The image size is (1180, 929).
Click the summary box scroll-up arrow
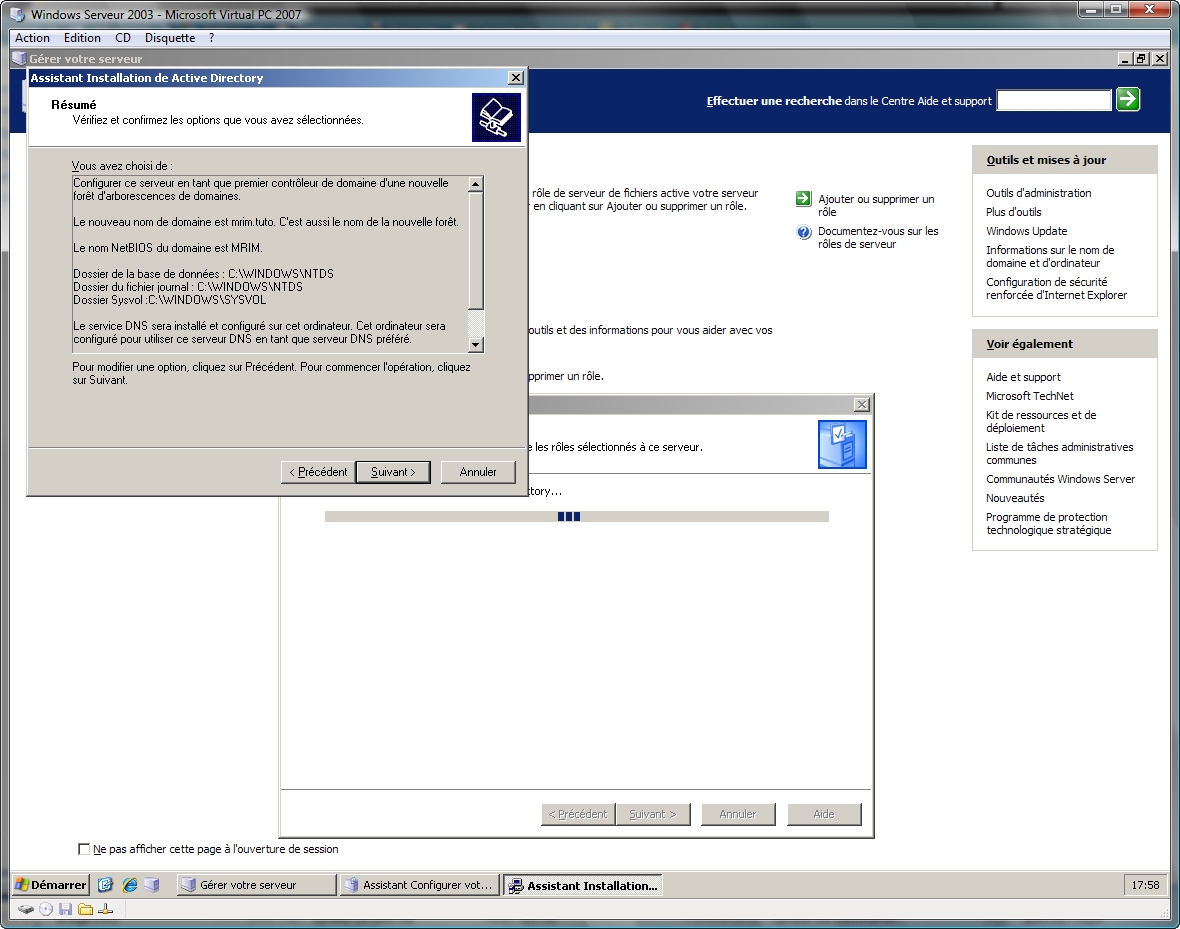pyautogui.click(x=476, y=184)
